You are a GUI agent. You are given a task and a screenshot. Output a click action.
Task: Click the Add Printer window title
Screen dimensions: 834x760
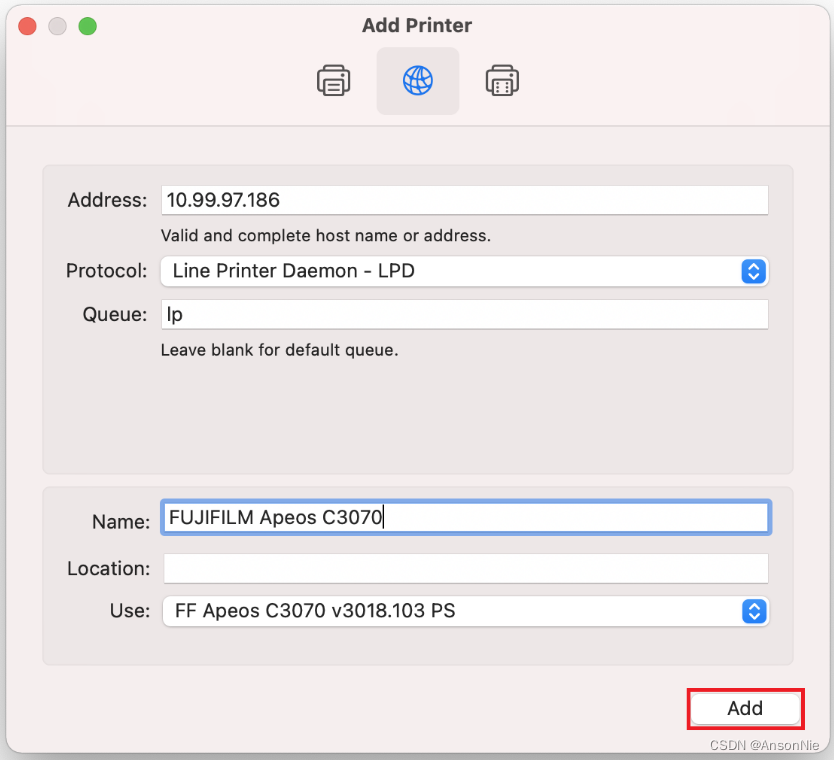click(417, 26)
